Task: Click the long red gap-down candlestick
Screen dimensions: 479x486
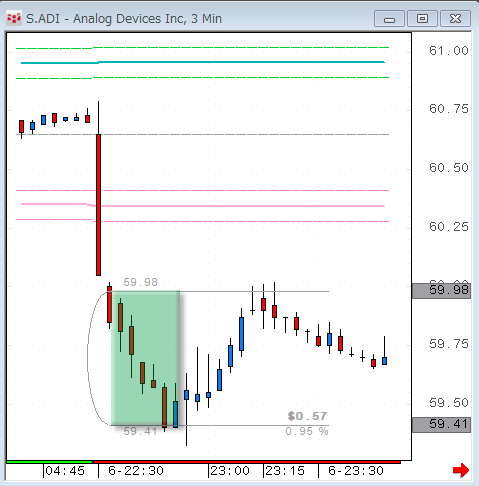Action: 98,205
